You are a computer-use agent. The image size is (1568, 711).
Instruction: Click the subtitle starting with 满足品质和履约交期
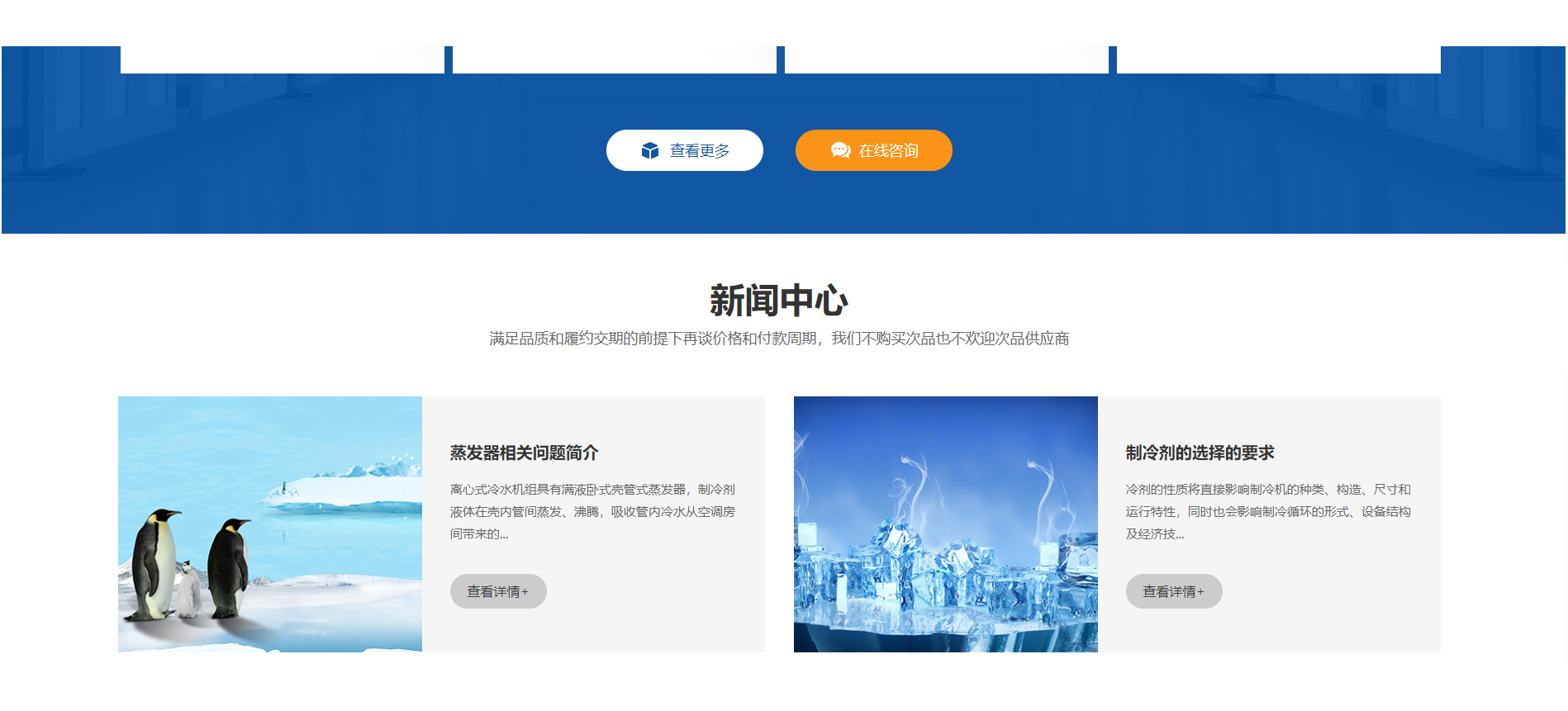(x=778, y=339)
